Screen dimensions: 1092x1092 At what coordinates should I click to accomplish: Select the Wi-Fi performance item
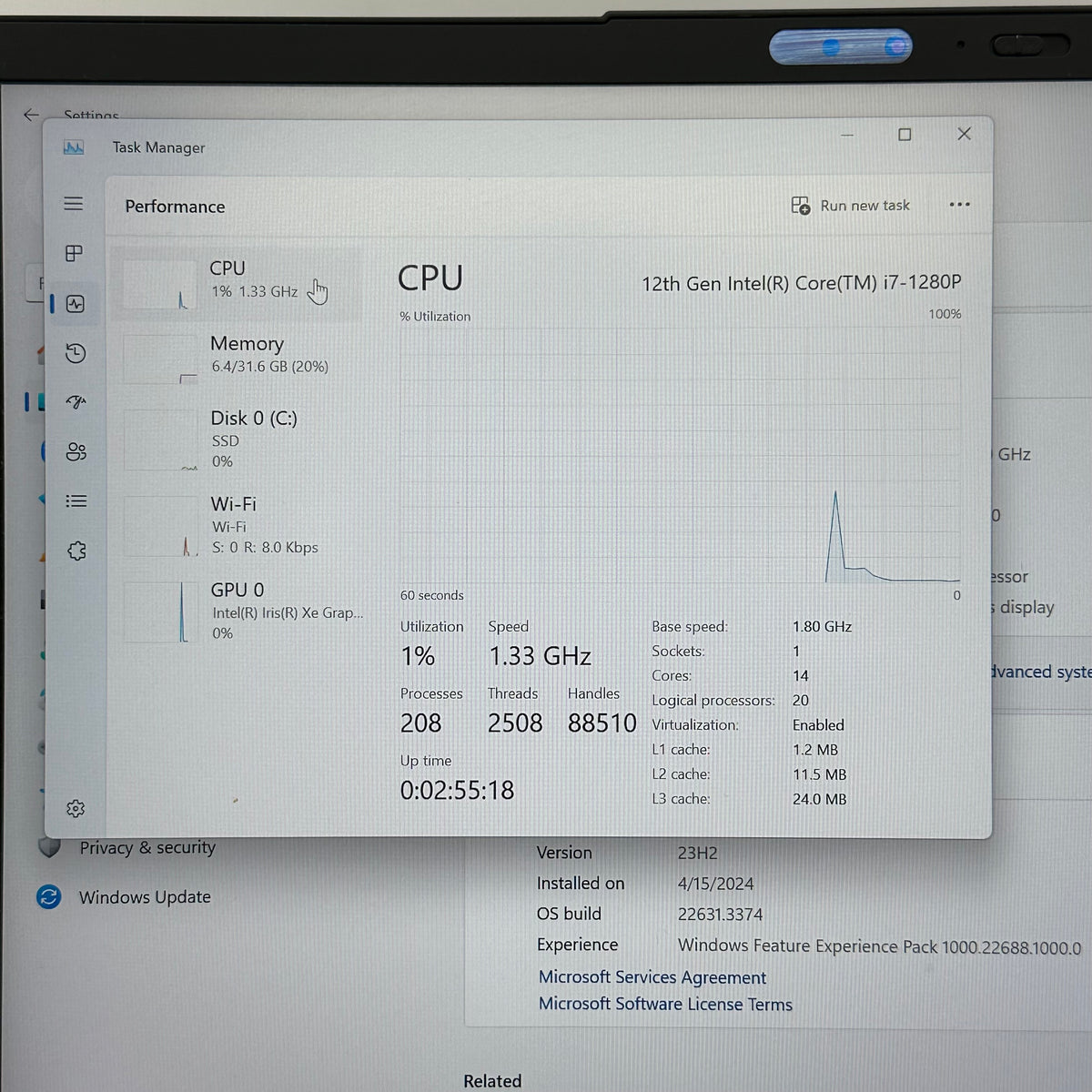(x=238, y=525)
